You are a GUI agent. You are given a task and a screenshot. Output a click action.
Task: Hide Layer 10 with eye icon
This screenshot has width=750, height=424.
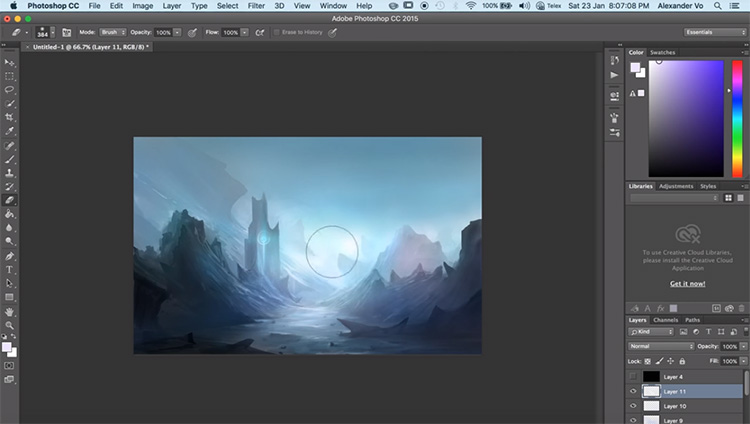[x=633, y=406]
